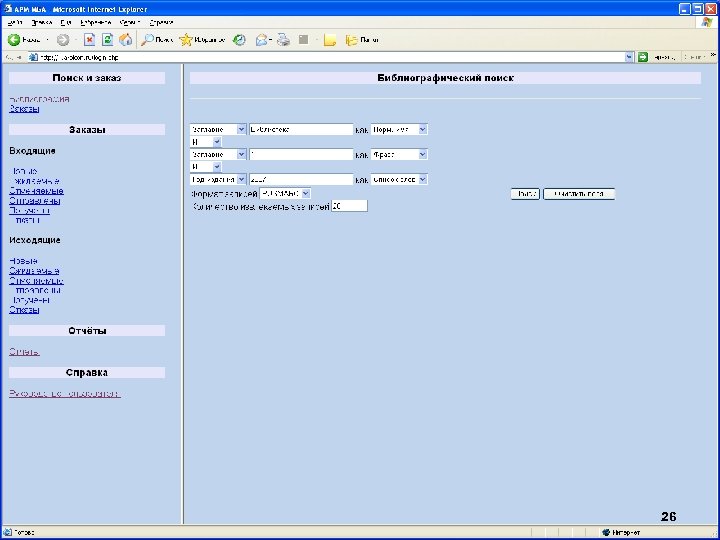The width and height of the screenshot is (720, 540).
Task: Open the Справка menu in menu bar
Action: (x=161, y=22)
